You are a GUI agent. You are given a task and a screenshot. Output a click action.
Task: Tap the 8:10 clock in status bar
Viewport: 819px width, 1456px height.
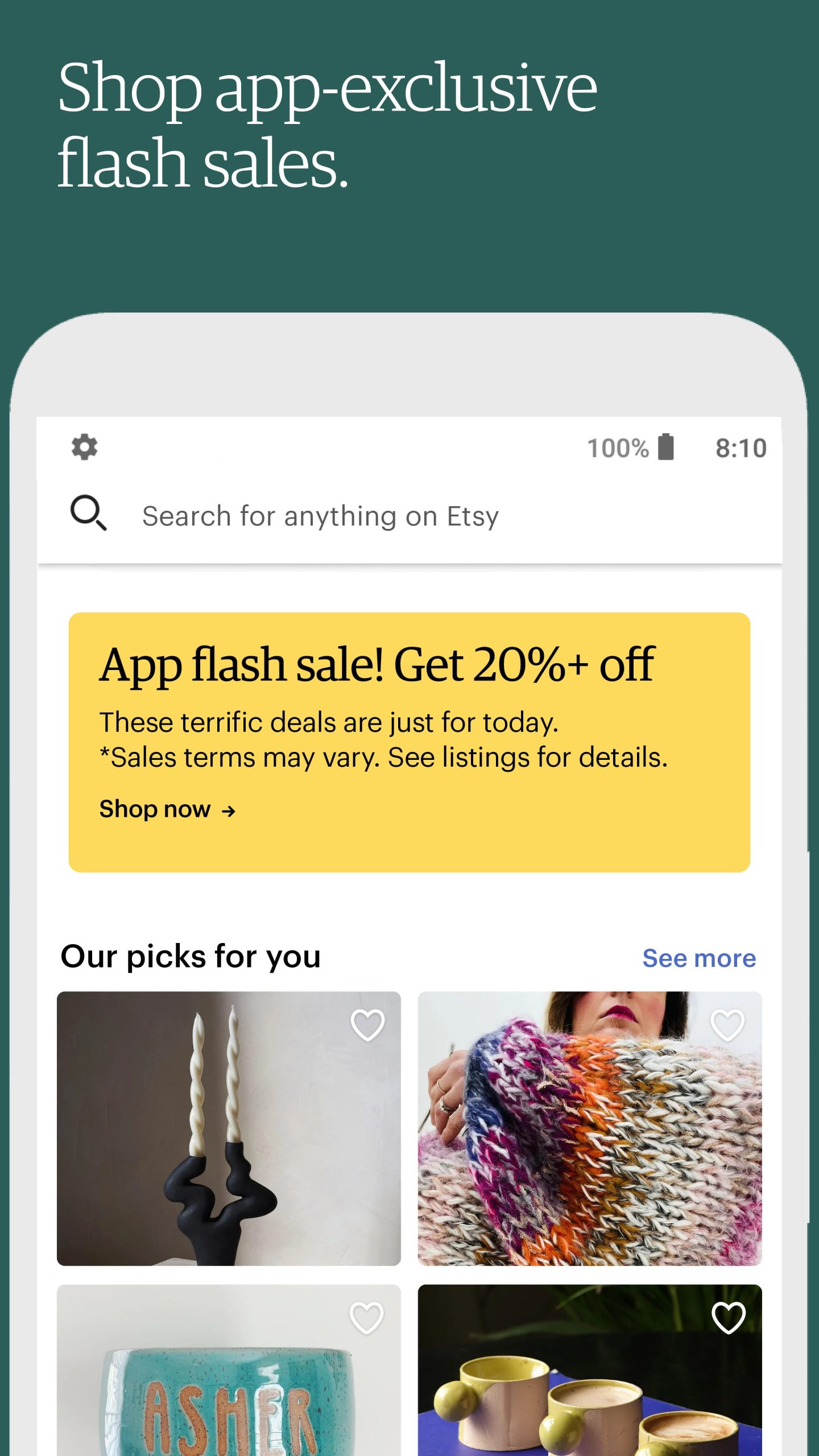tap(741, 448)
